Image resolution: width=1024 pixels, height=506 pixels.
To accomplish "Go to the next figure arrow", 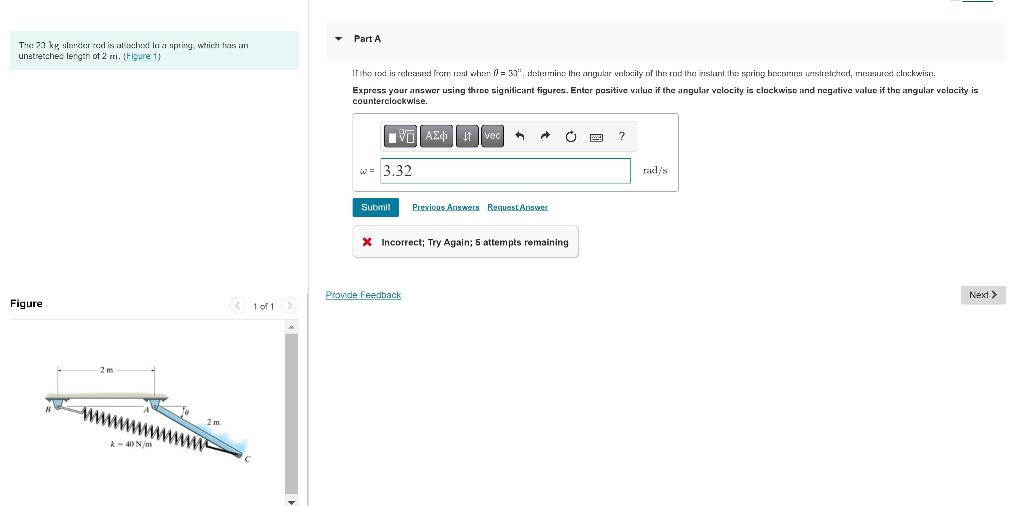I will click(x=290, y=306).
